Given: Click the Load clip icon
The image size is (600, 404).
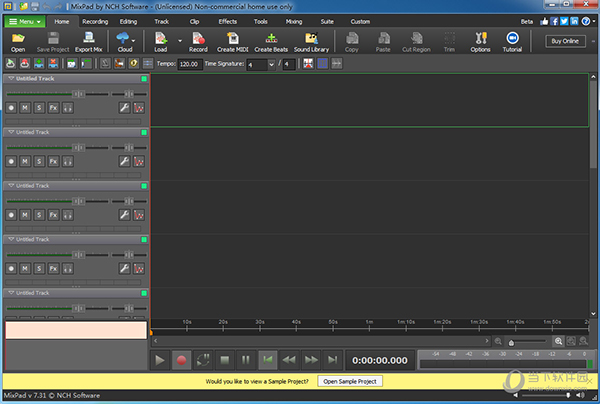Looking at the screenshot, I should pyautogui.click(x=161, y=42).
